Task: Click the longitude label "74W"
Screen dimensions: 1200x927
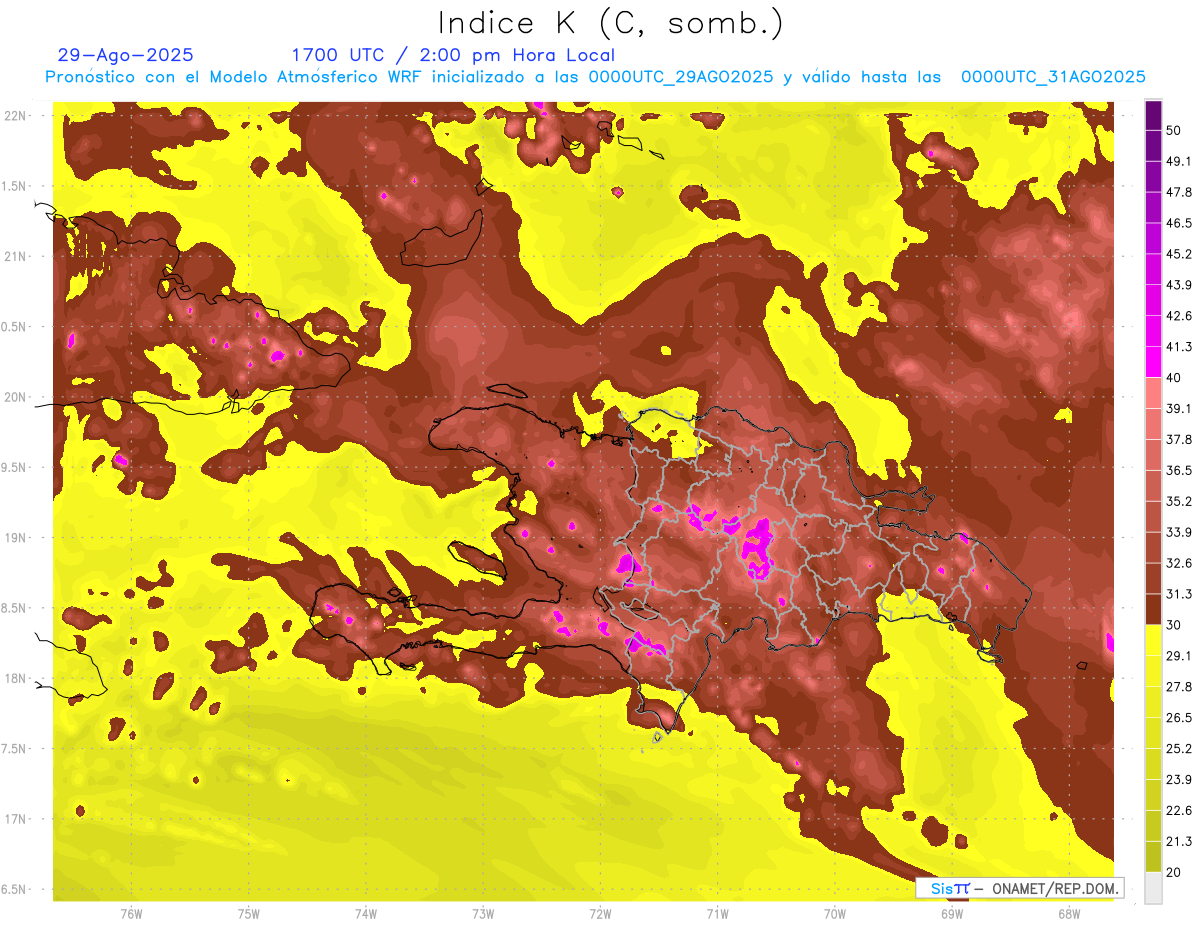Action: pos(366,913)
